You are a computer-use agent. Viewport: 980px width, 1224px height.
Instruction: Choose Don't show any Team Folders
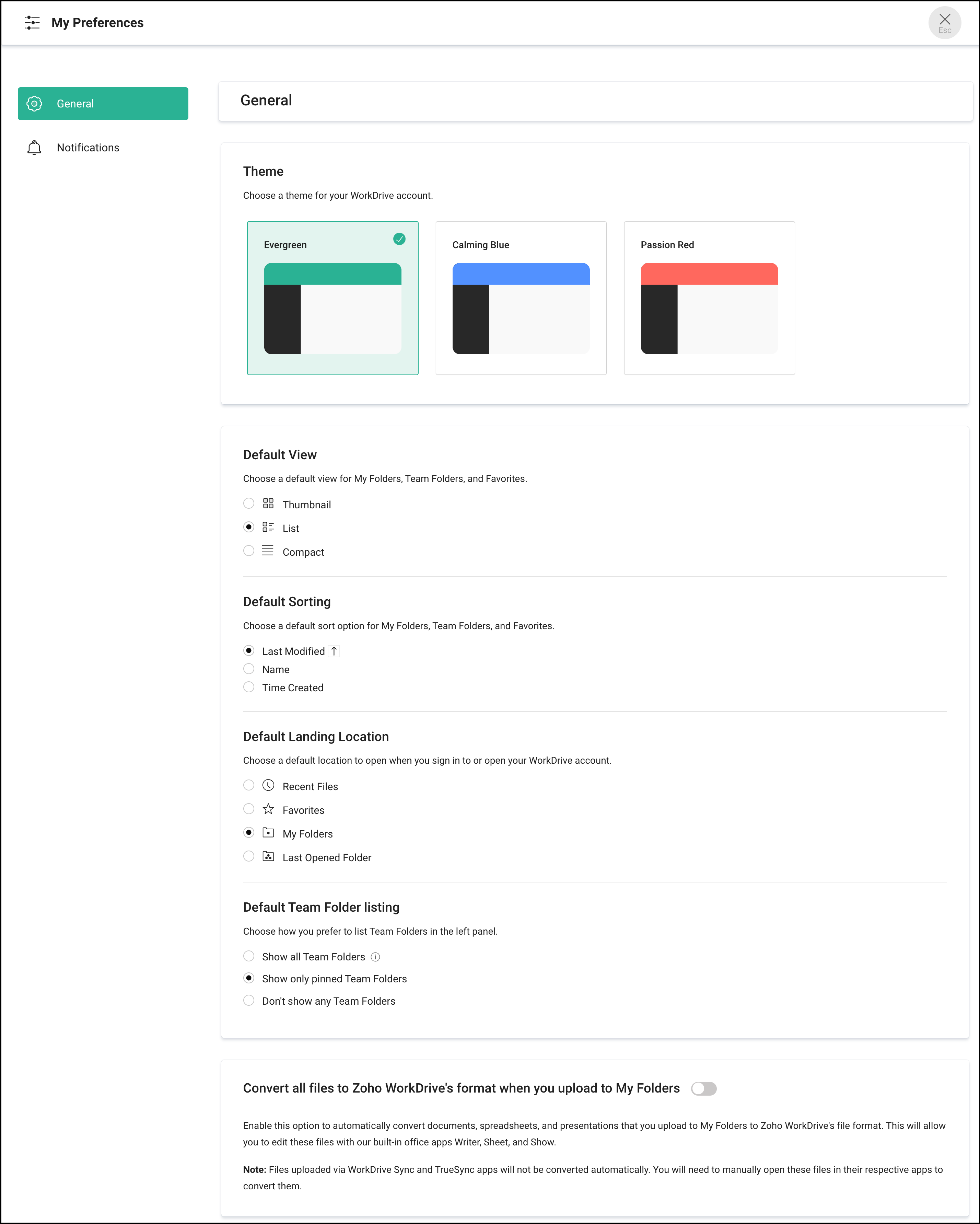coord(248,1000)
